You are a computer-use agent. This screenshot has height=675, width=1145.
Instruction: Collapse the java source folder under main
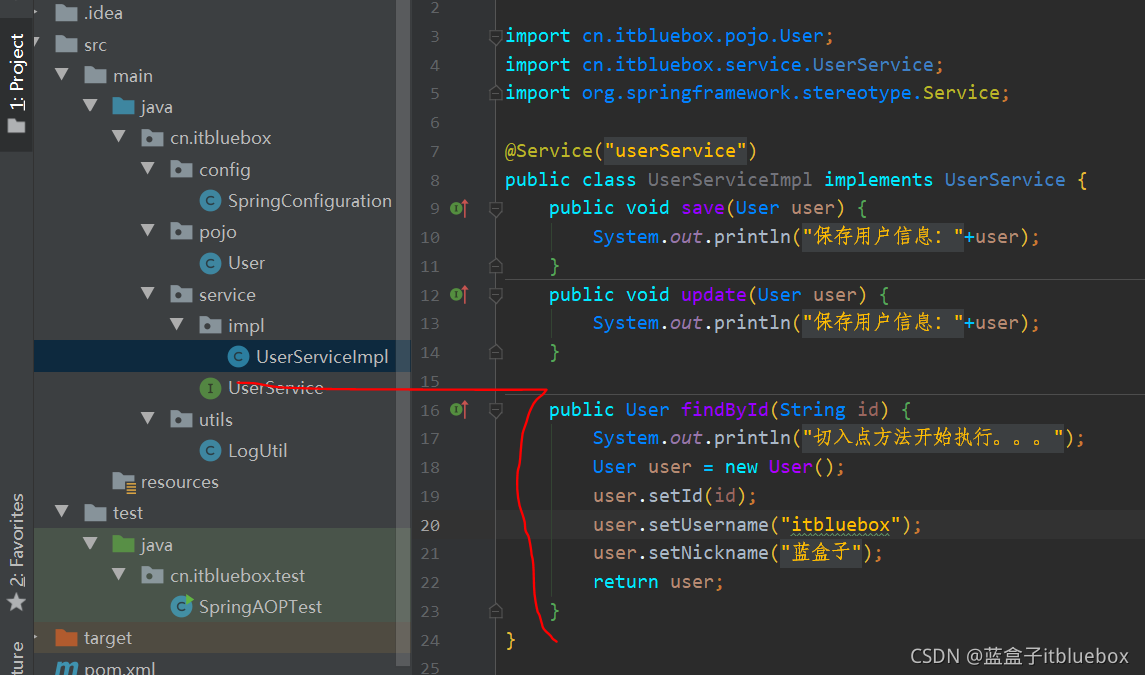click(x=91, y=106)
